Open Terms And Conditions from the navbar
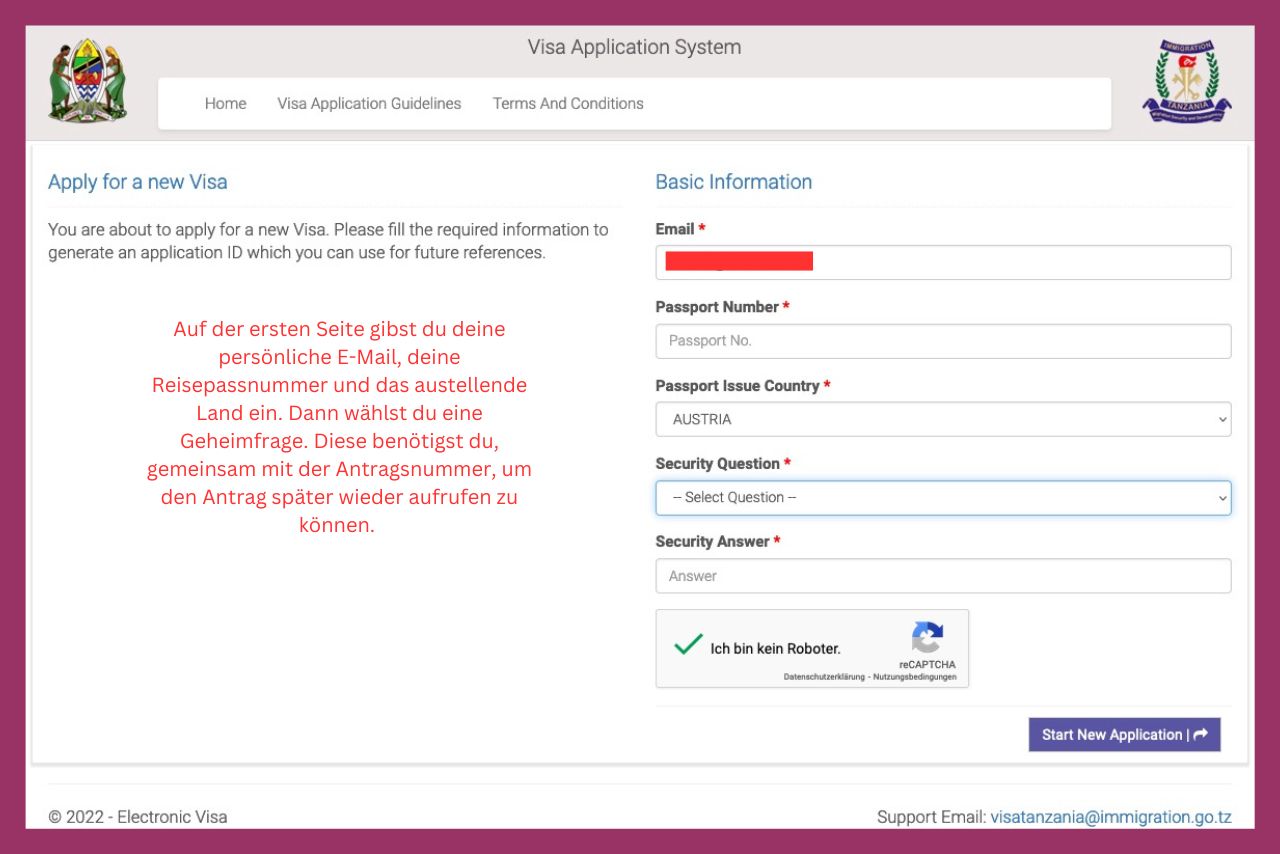 (568, 104)
